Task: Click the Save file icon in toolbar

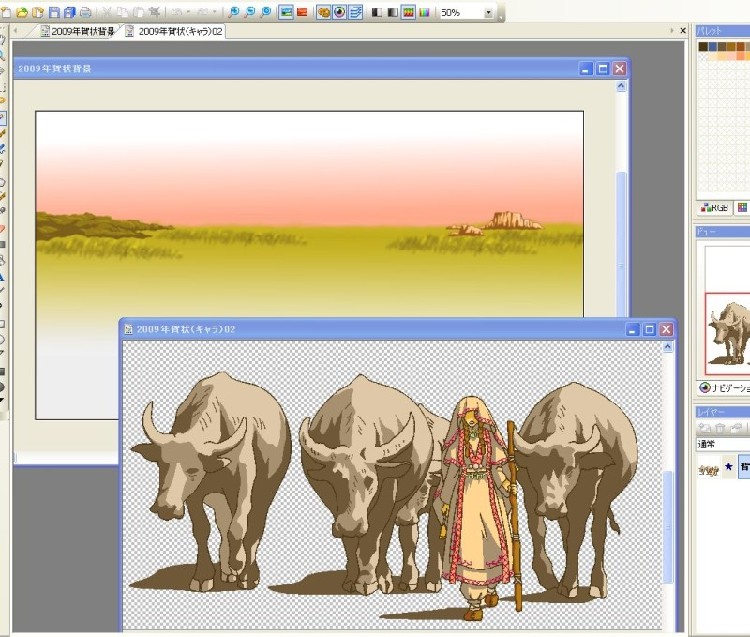Action: pyautogui.click(x=55, y=12)
